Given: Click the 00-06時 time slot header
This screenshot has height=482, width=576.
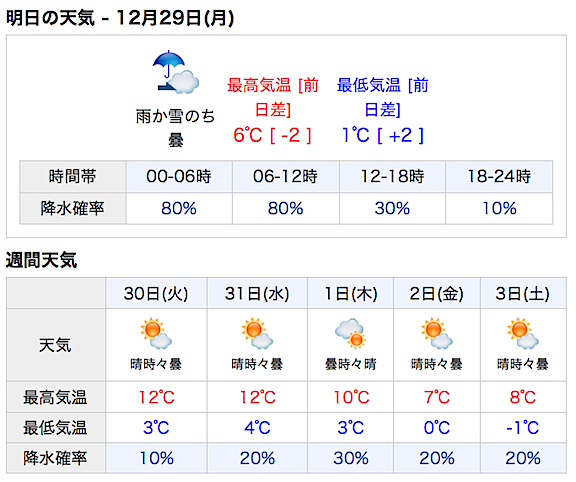Looking at the screenshot, I should tap(179, 176).
